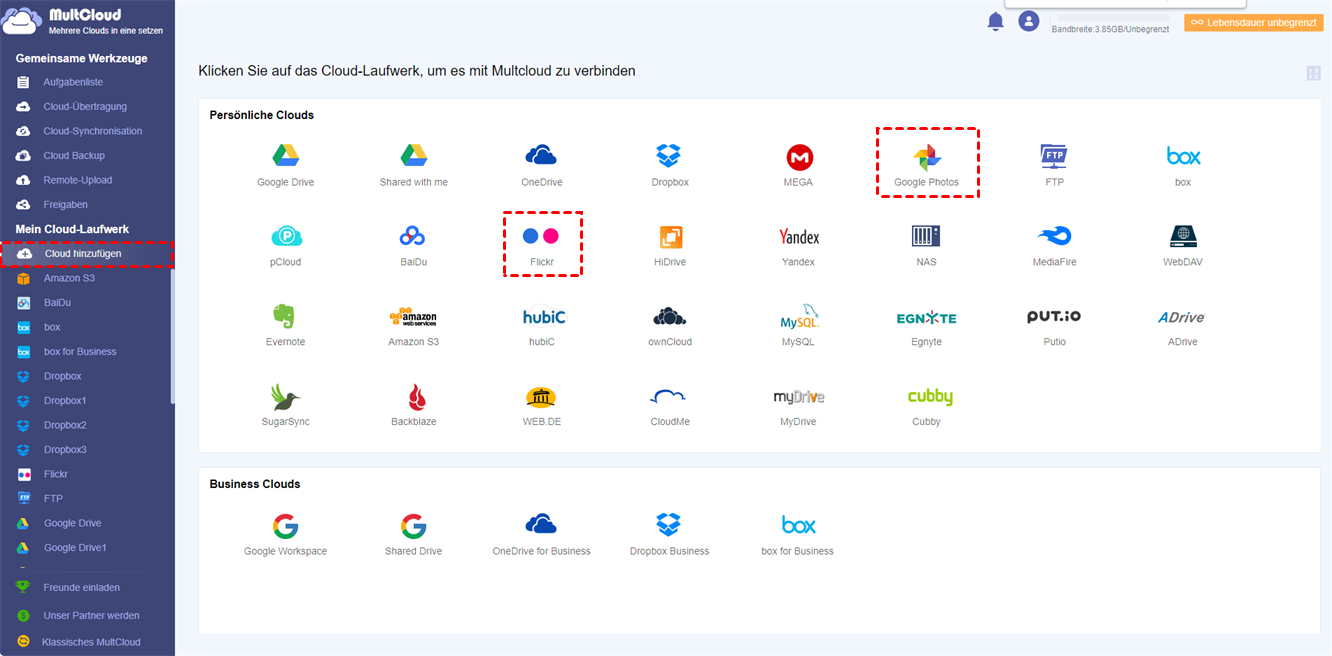Image resolution: width=1332 pixels, height=656 pixels.
Task: Select the Backblaze icon
Action: (x=416, y=397)
